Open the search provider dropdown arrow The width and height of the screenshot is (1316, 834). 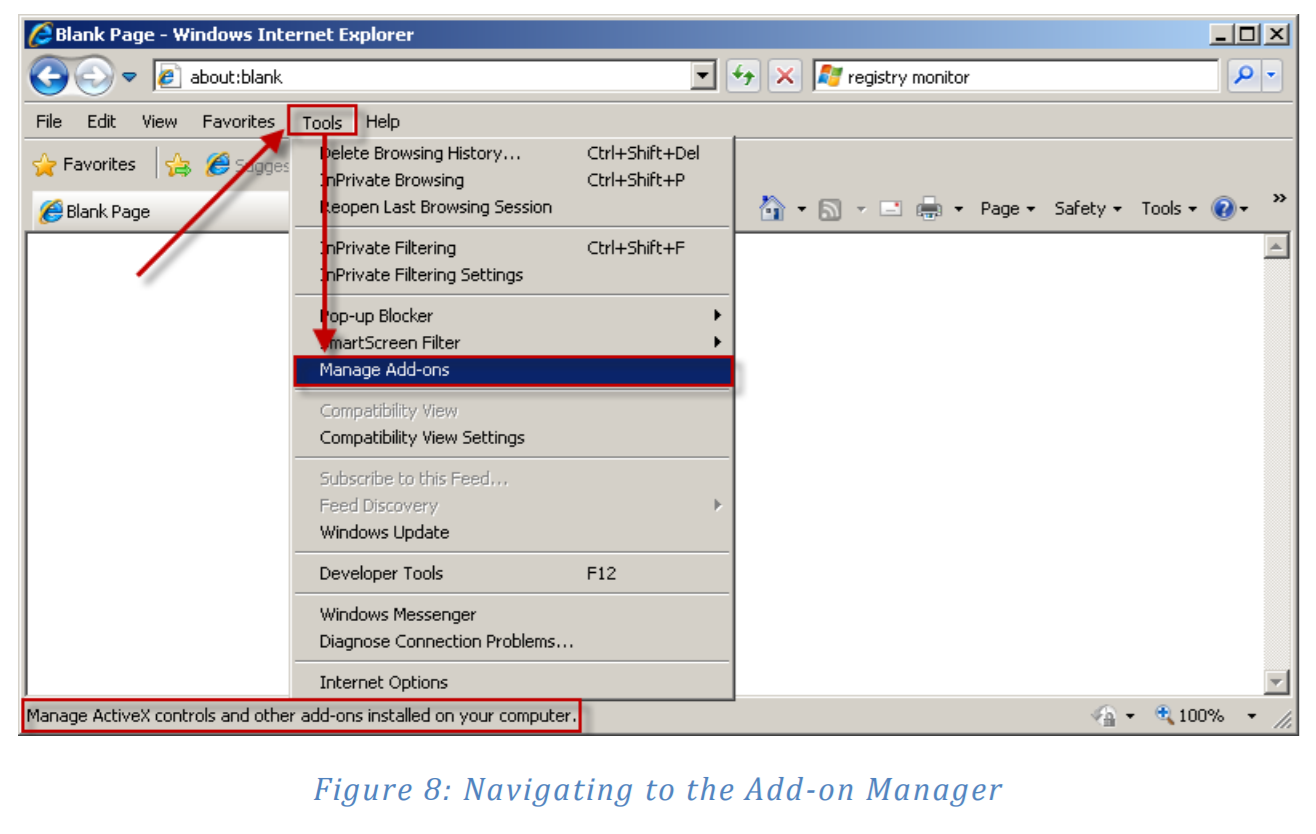[x=1271, y=76]
